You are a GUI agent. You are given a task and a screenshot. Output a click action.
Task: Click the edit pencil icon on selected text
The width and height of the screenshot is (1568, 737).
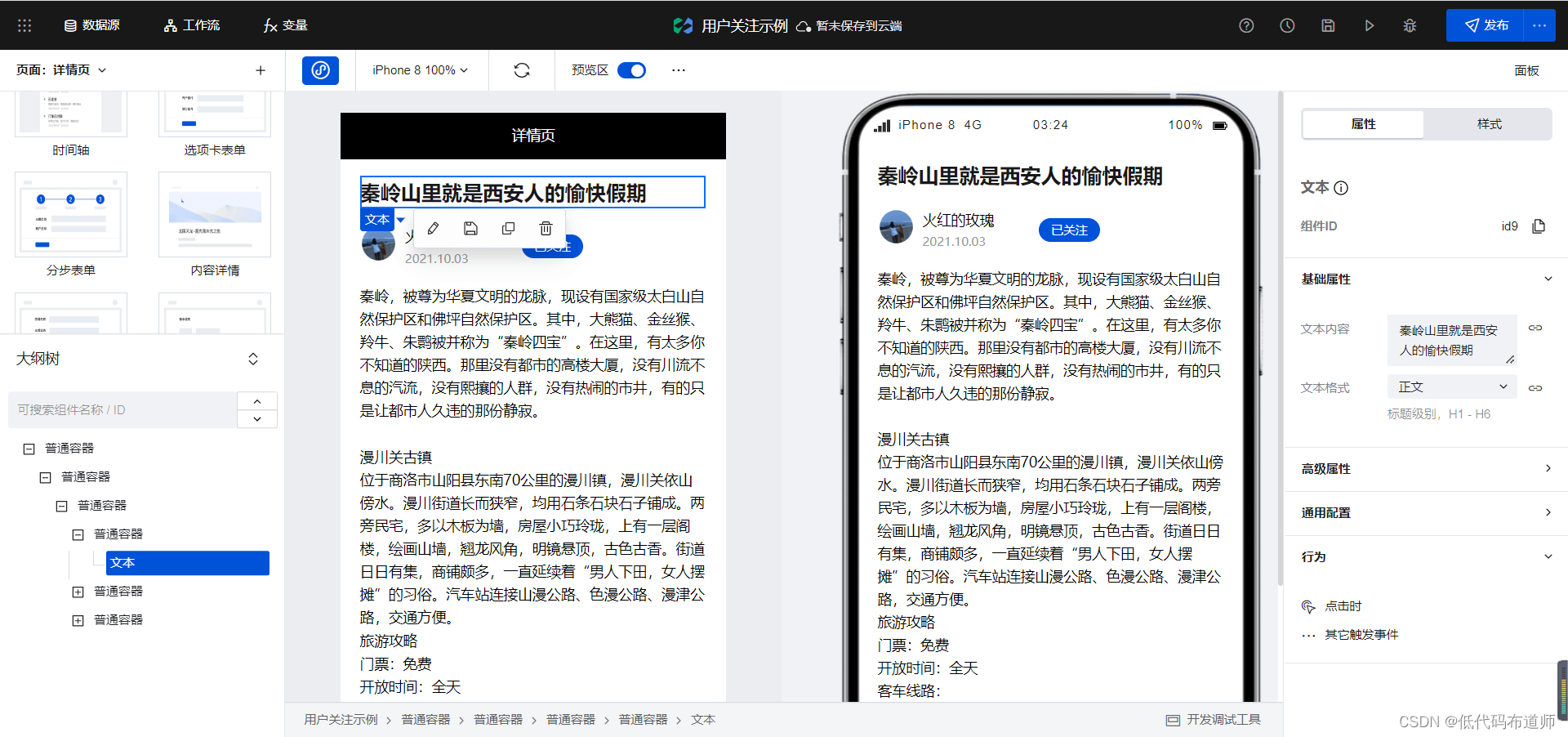click(x=433, y=229)
